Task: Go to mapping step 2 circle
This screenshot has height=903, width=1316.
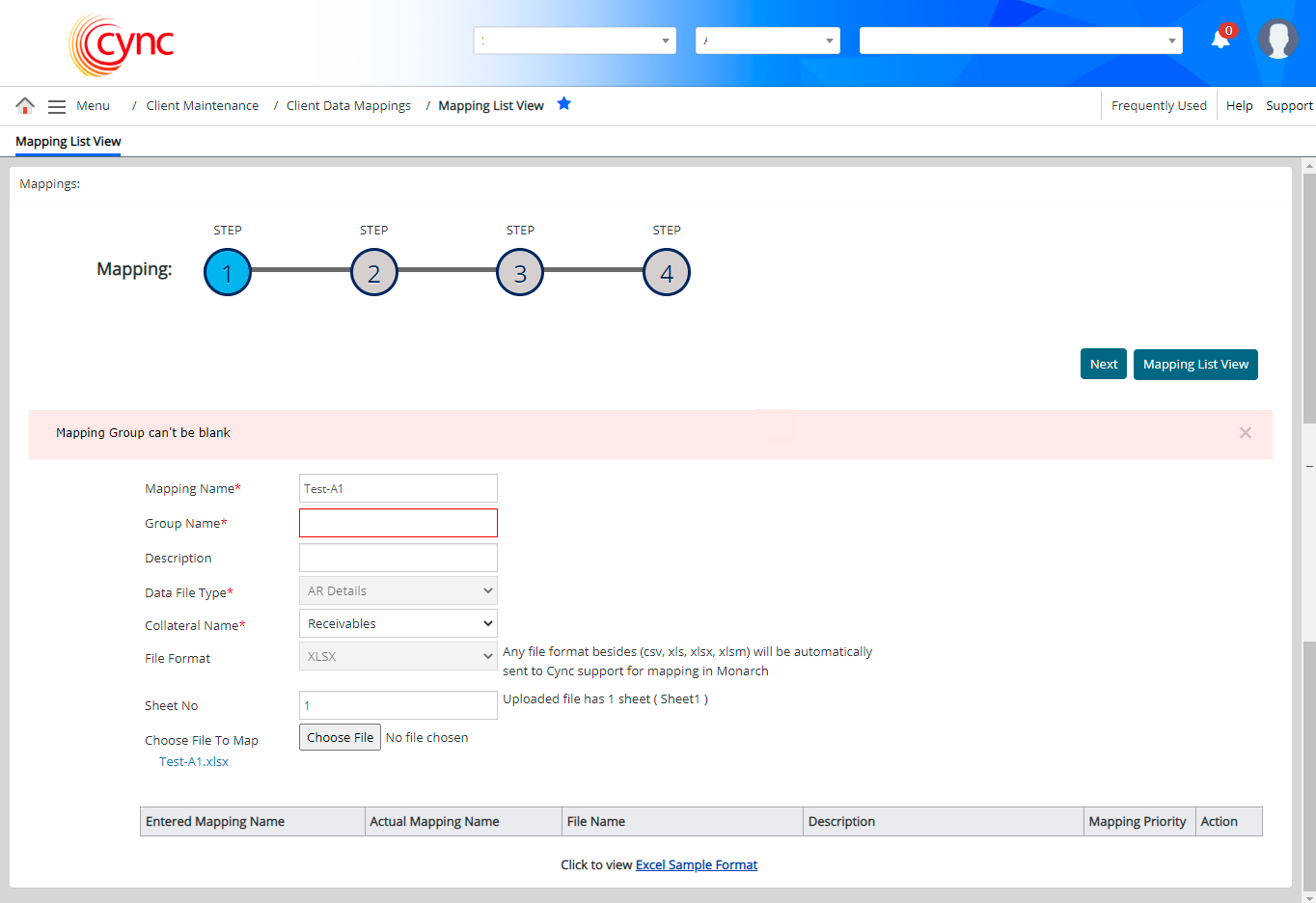Action: (374, 273)
